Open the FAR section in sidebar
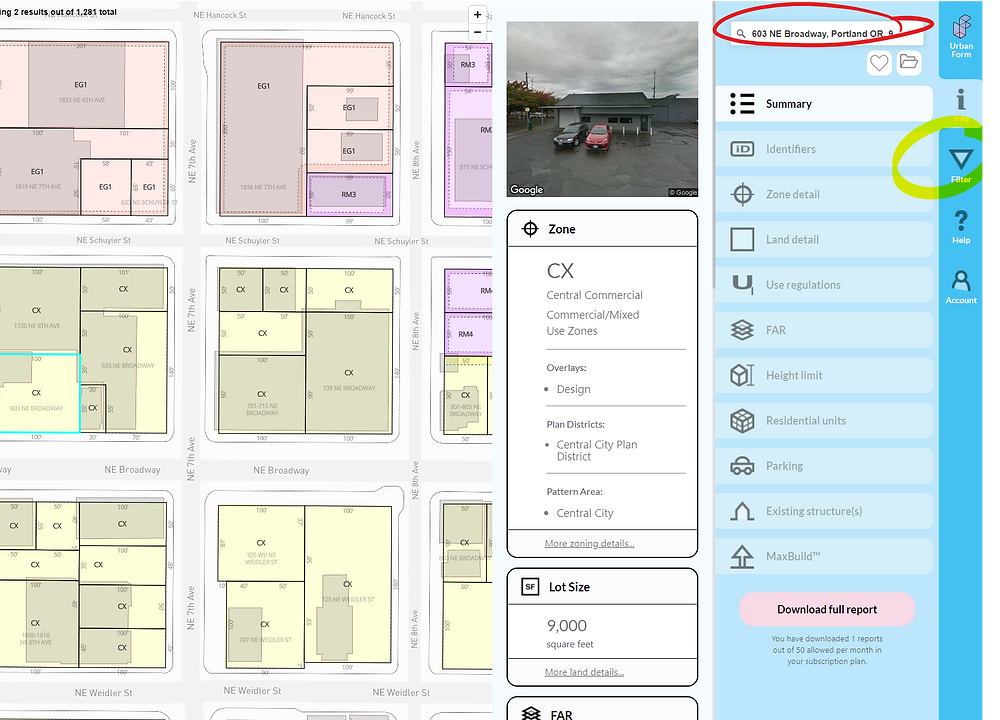The image size is (1000, 720). point(824,330)
